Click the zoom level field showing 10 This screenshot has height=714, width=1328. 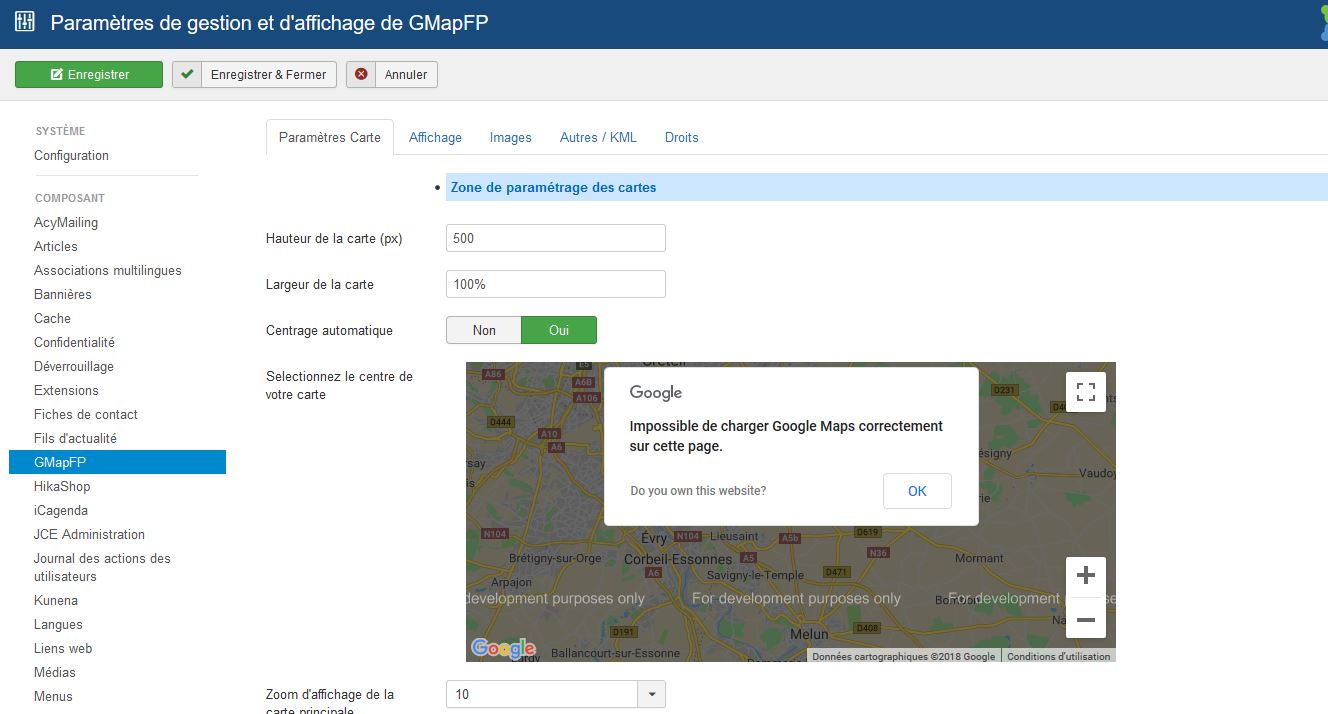(542, 694)
